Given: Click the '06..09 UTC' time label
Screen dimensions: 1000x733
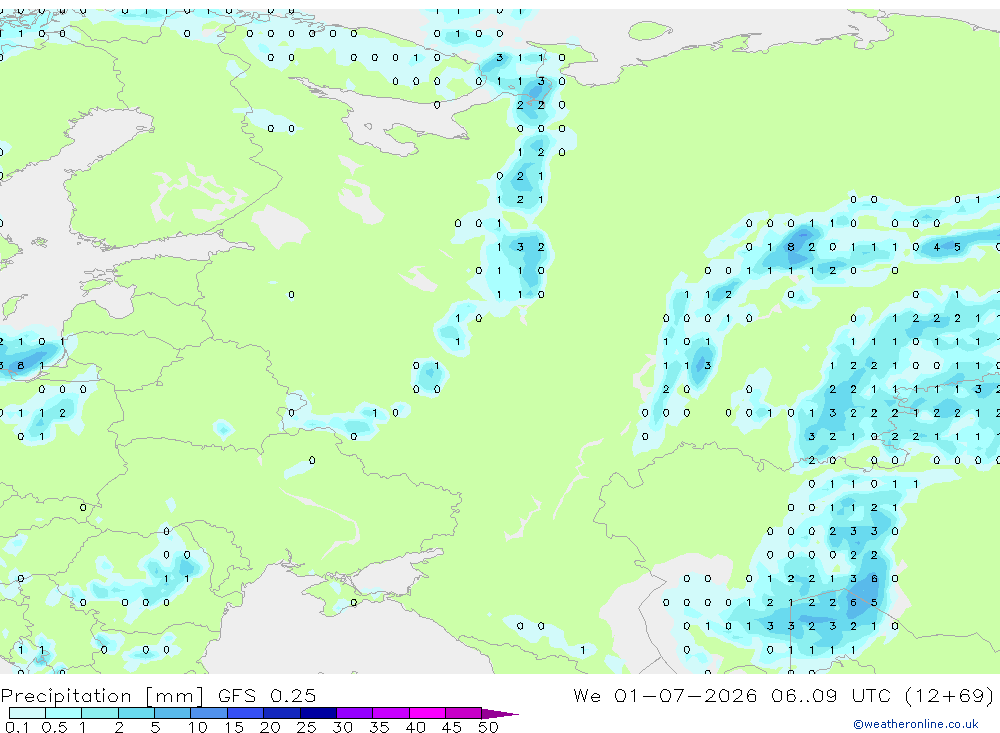Looking at the screenshot, I should [831, 696].
